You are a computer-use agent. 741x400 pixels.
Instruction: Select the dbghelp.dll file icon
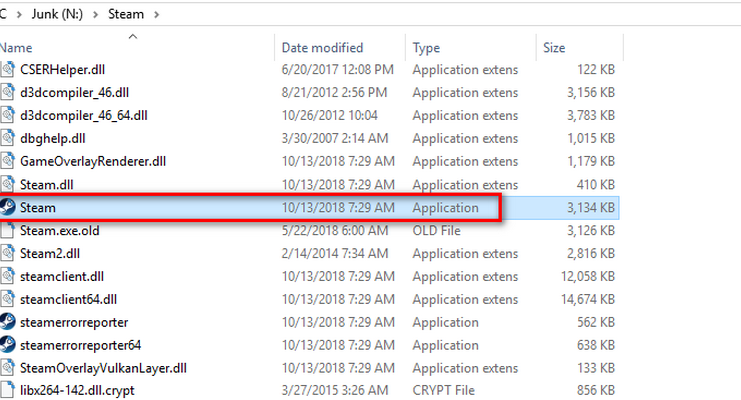7,138
